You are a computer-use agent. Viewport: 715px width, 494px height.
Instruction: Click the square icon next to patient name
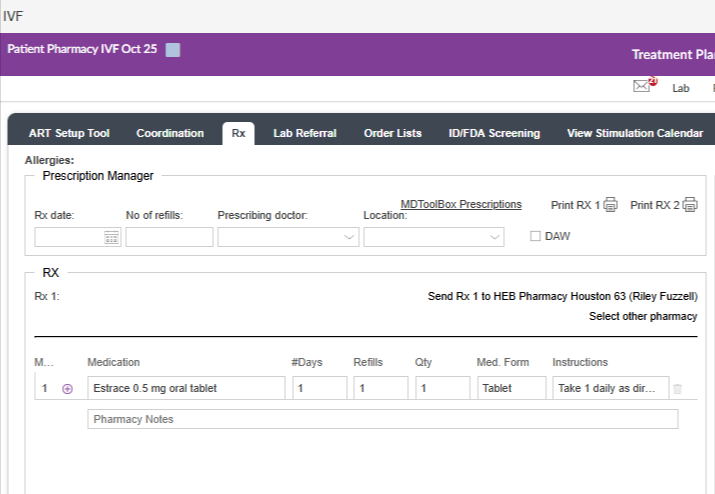(x=173, y=49)
